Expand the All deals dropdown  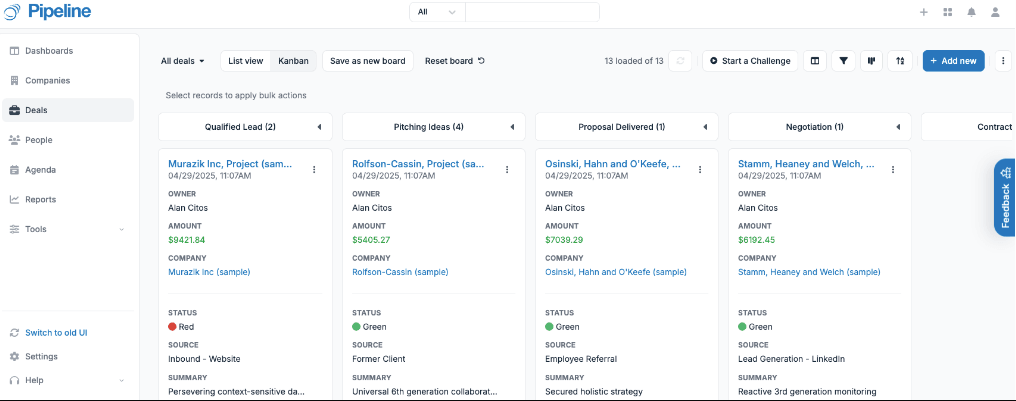(183, 61)
